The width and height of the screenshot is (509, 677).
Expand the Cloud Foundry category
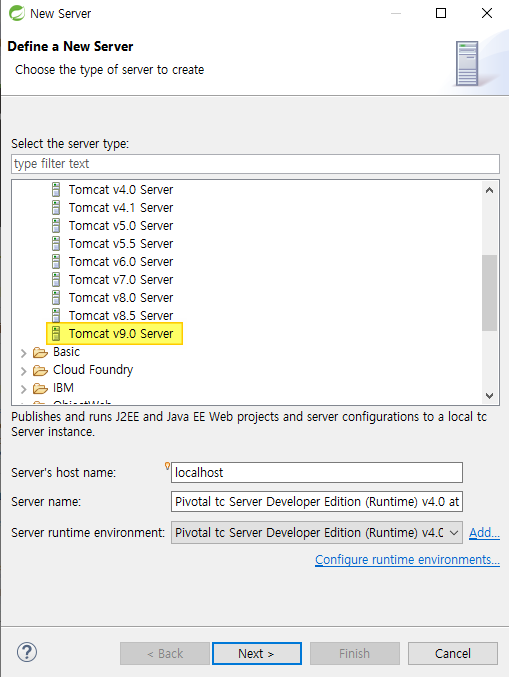click(x=24, y=371)
